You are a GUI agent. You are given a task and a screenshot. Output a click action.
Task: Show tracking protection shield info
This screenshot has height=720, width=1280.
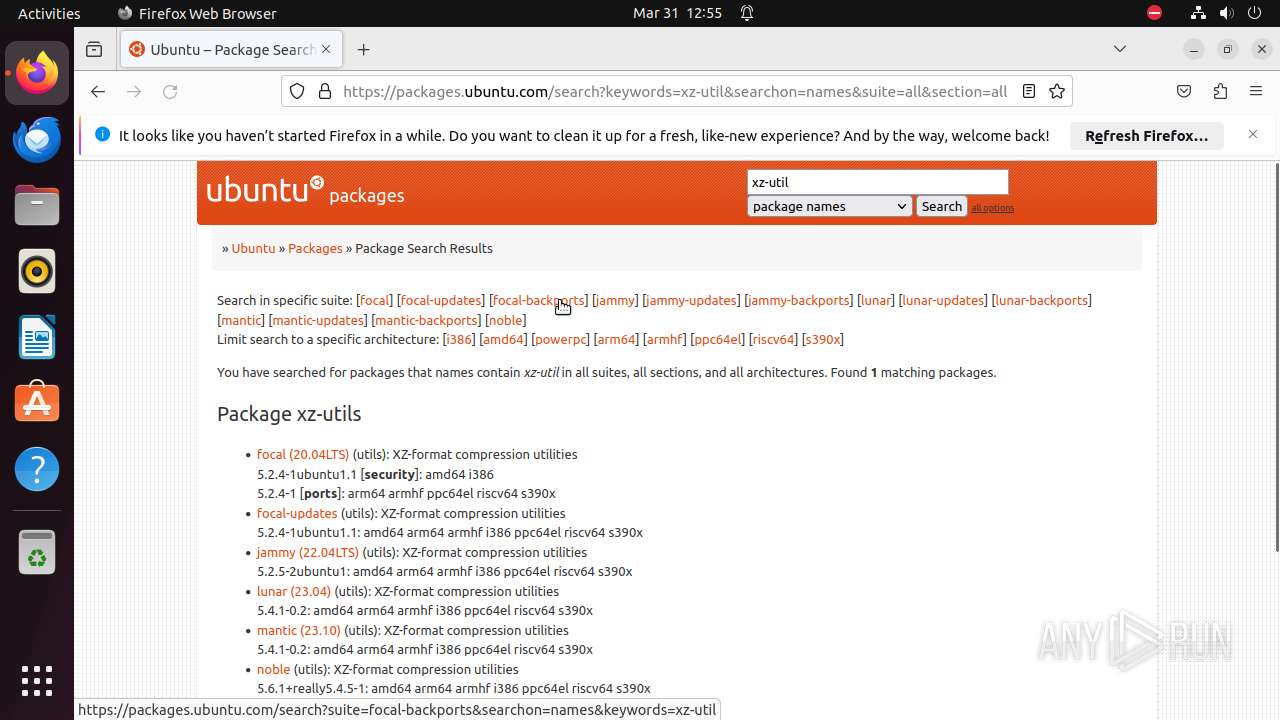click(297, 91)
